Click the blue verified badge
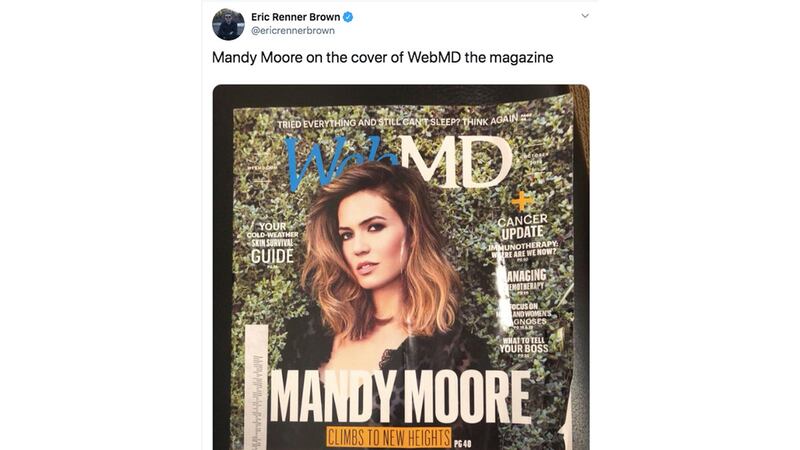The image size is (800, 450). 348,17
